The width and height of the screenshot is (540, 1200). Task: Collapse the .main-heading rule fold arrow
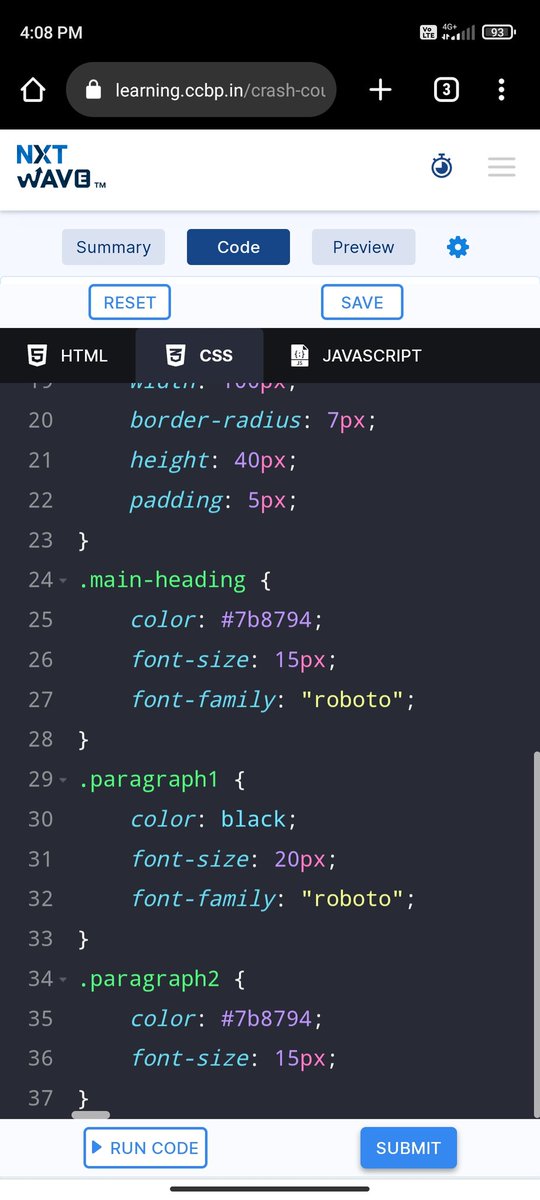point(63,581)
